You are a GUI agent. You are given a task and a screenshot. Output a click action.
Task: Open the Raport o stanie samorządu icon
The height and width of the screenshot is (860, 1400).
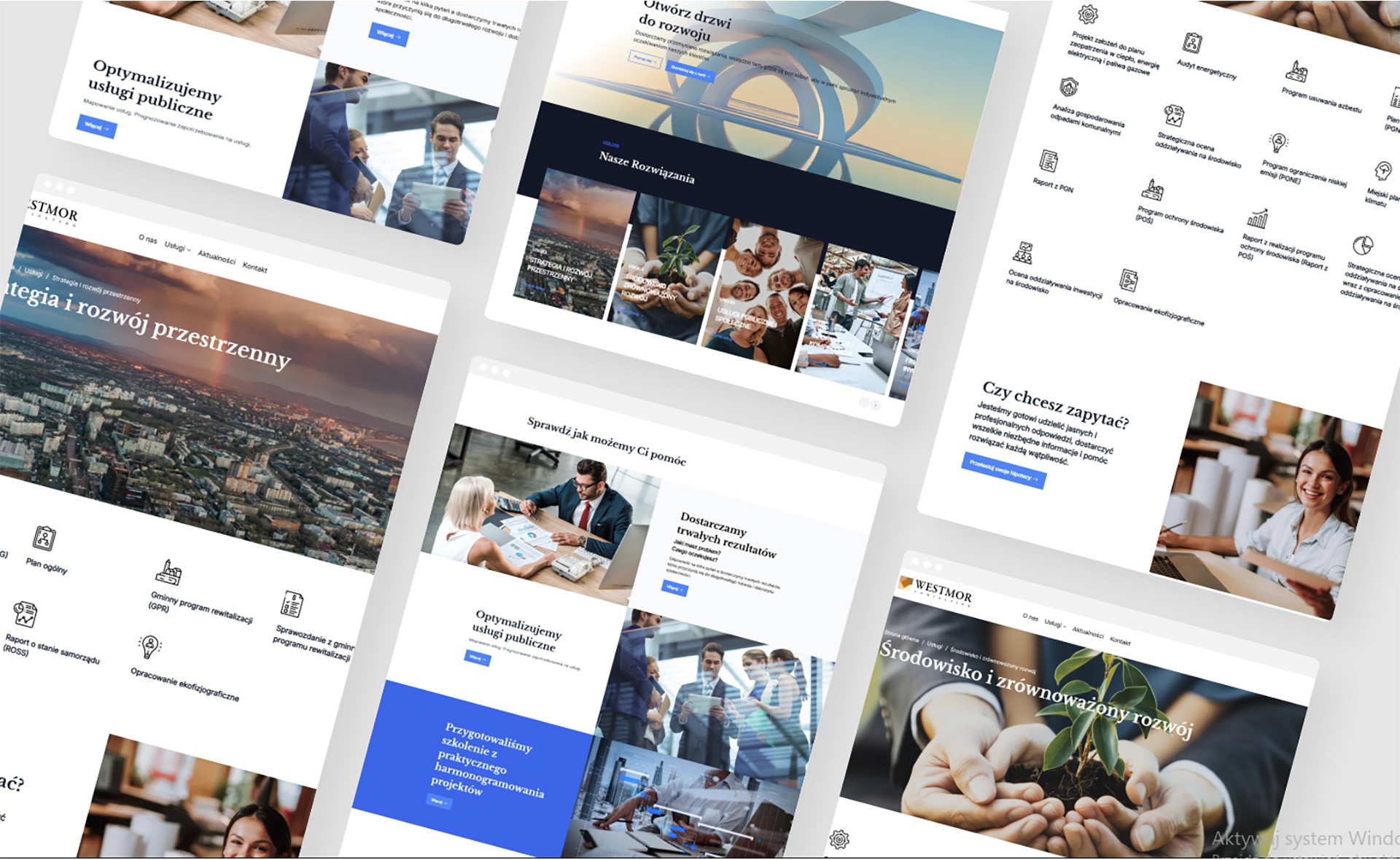(x=26, y=614)
